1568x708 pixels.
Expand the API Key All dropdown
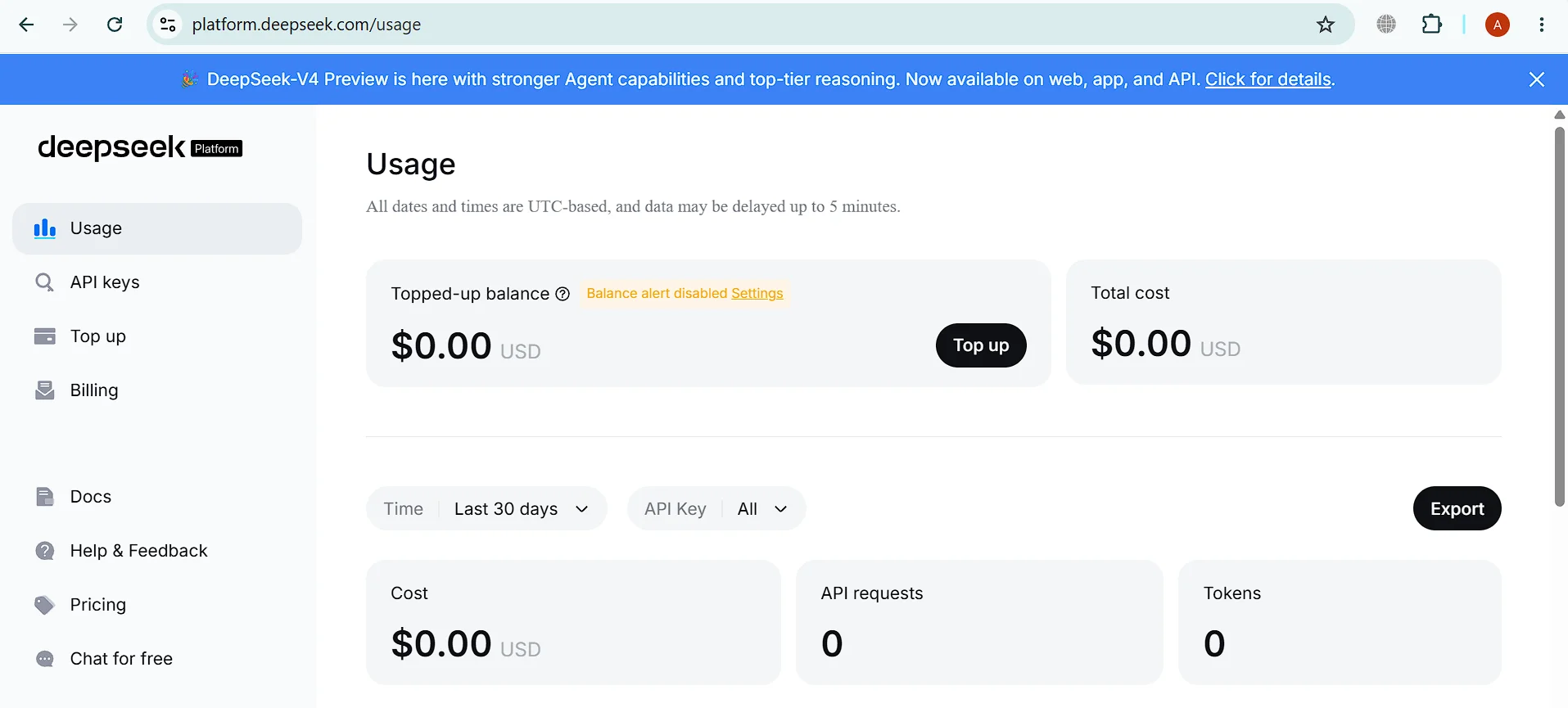716,508
